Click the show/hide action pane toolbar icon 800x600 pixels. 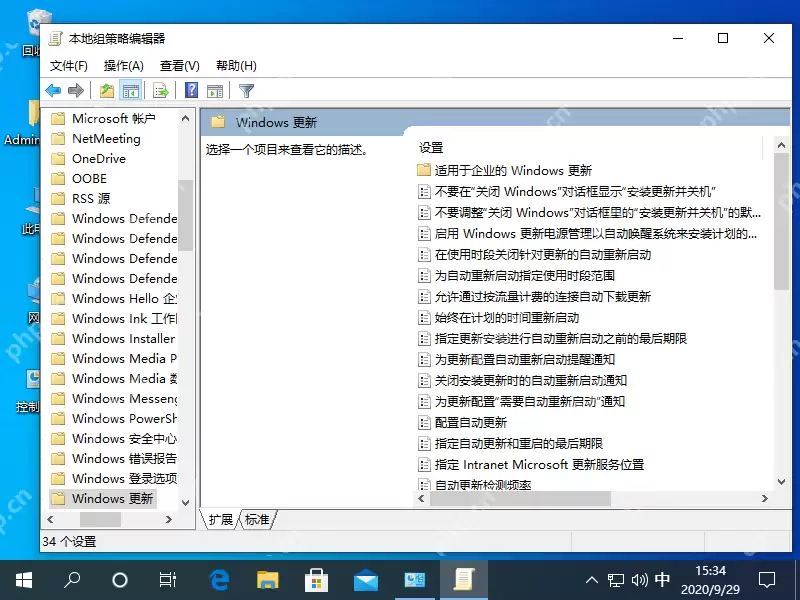(x=216, y=90)
